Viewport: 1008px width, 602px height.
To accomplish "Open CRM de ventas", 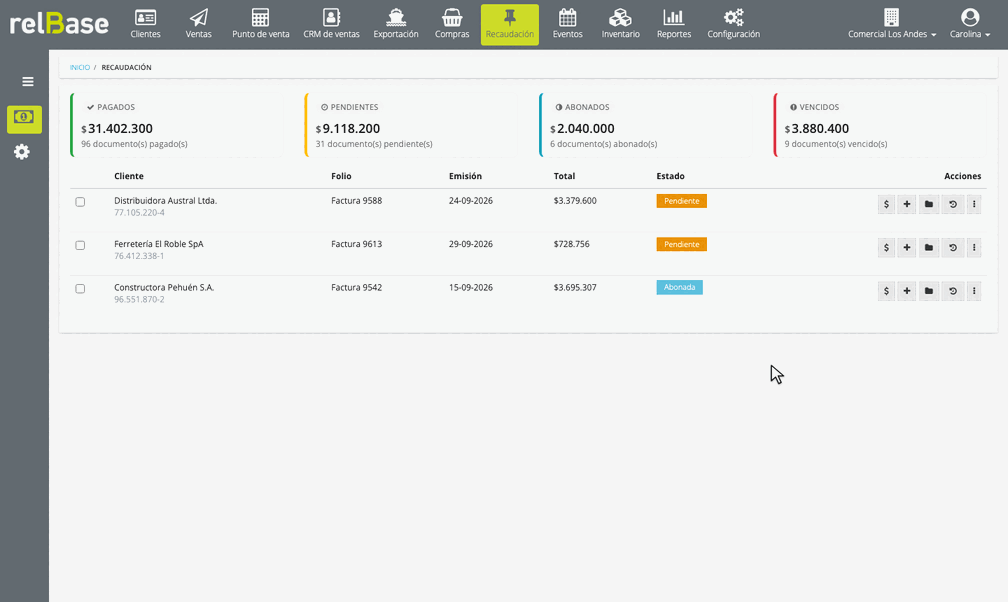I will point(331,24).
